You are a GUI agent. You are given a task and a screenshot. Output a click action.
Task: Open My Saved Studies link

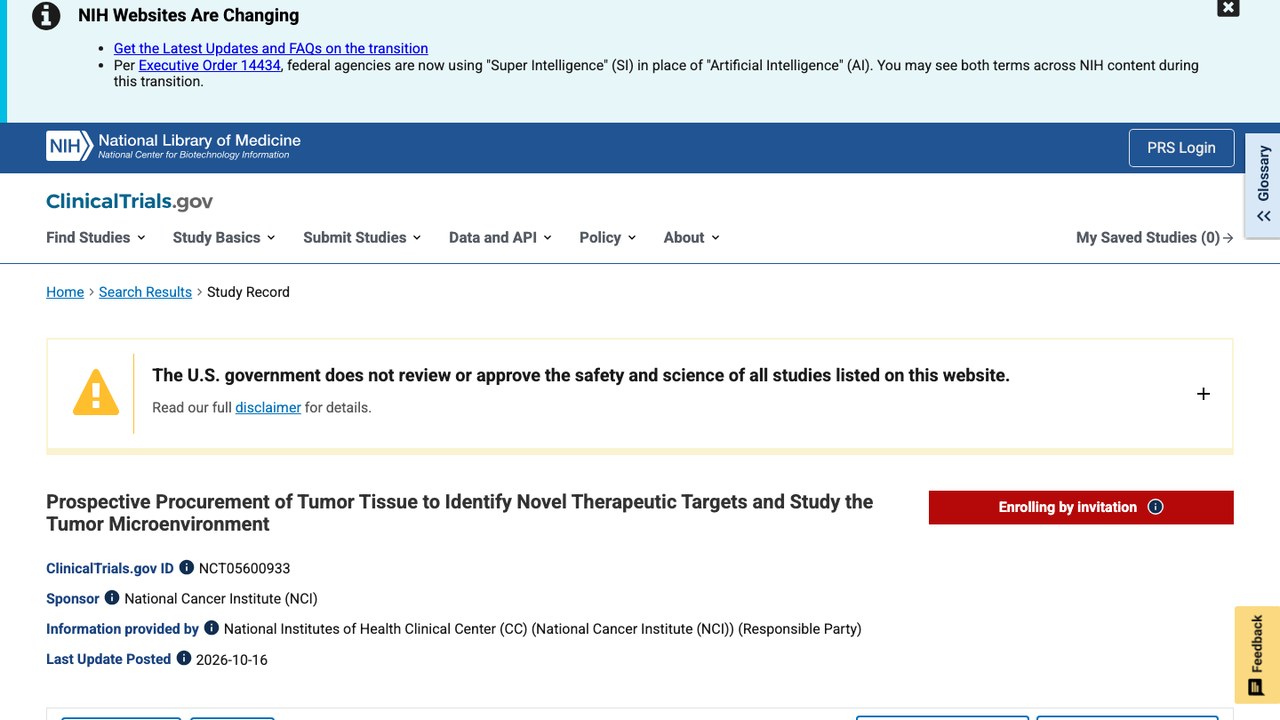click(1155, 237)
